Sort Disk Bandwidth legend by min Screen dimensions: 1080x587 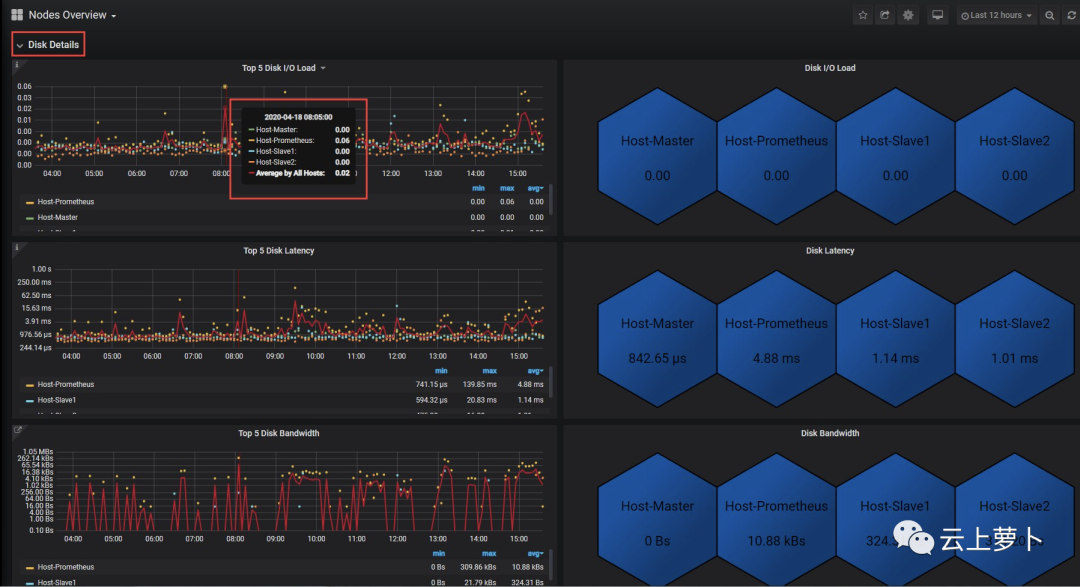(x=438, y=553)
